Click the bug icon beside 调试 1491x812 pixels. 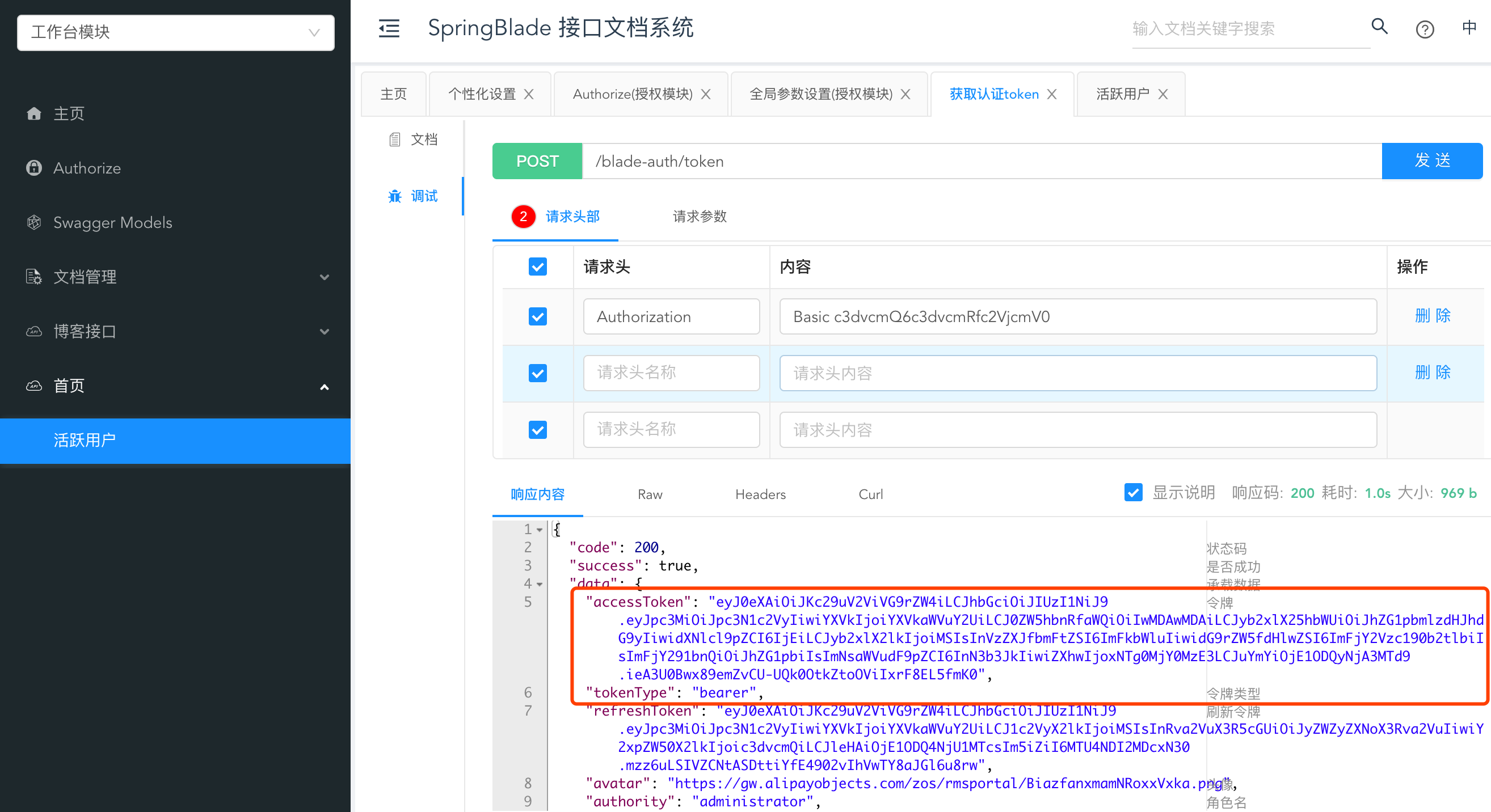[x=395, y=196]
